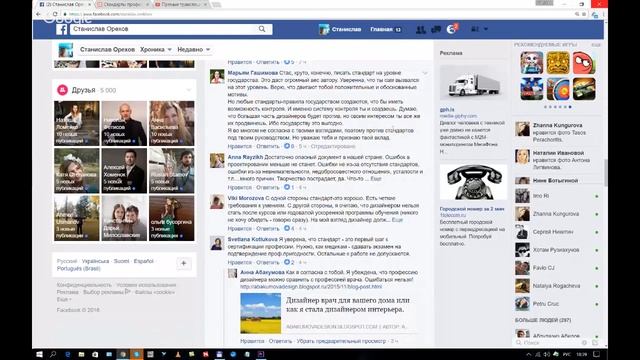Click the browser back arrow
640x360 pixels.
(38, 14)
